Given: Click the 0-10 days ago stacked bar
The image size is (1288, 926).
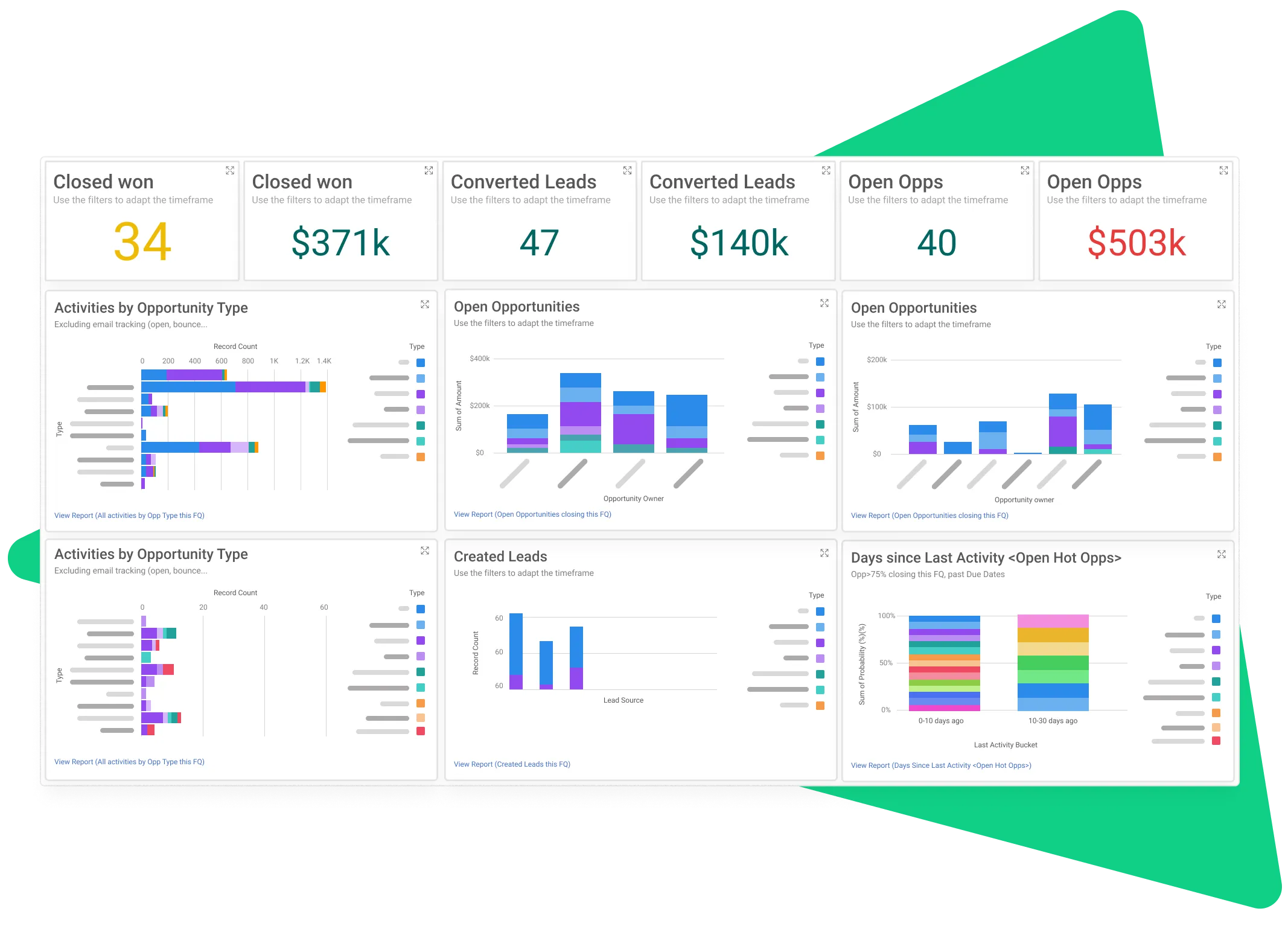Looking at the screenshot, I should pos(945,663).
